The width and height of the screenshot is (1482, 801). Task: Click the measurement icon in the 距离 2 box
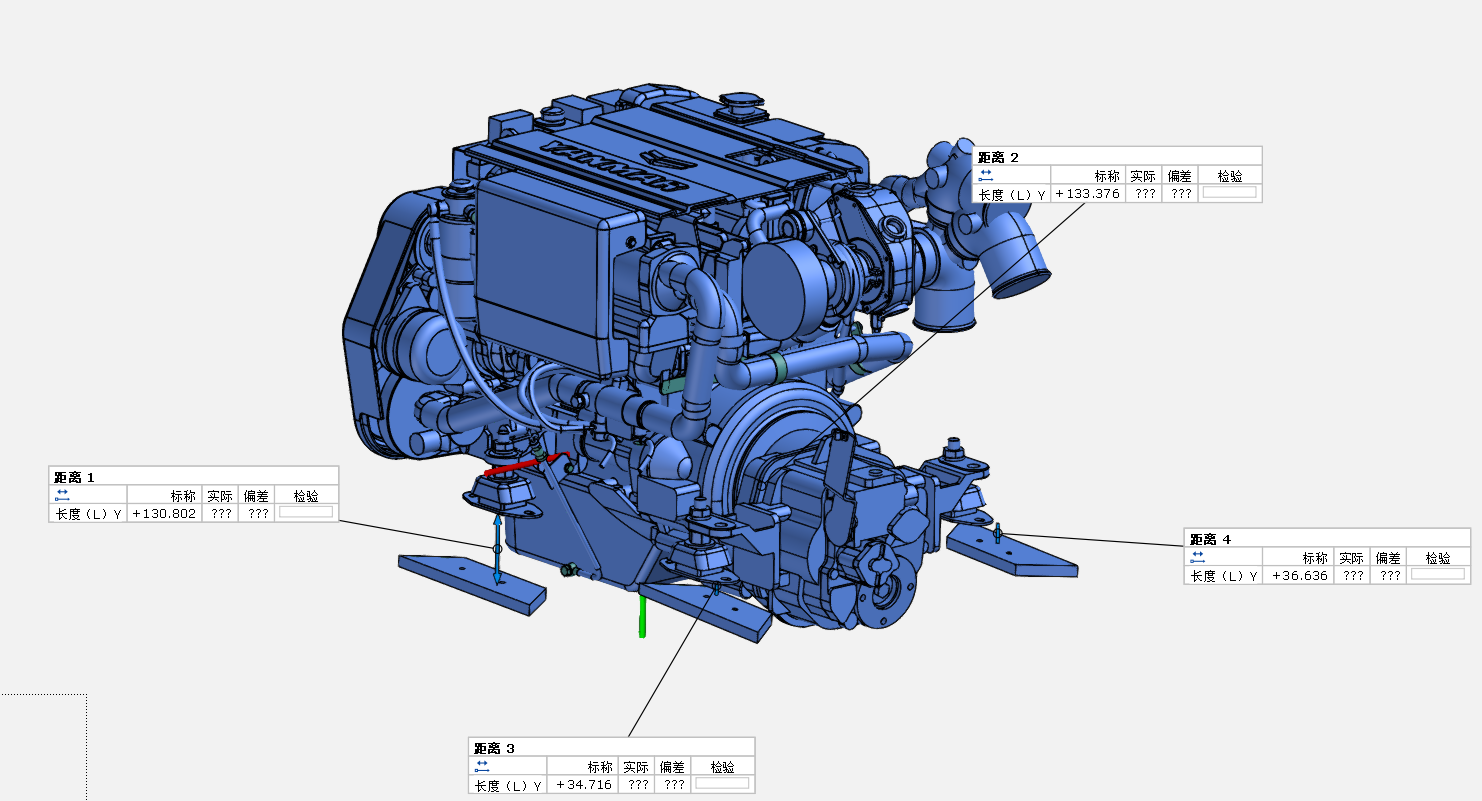pyautogui.click(x=985, y=175)
